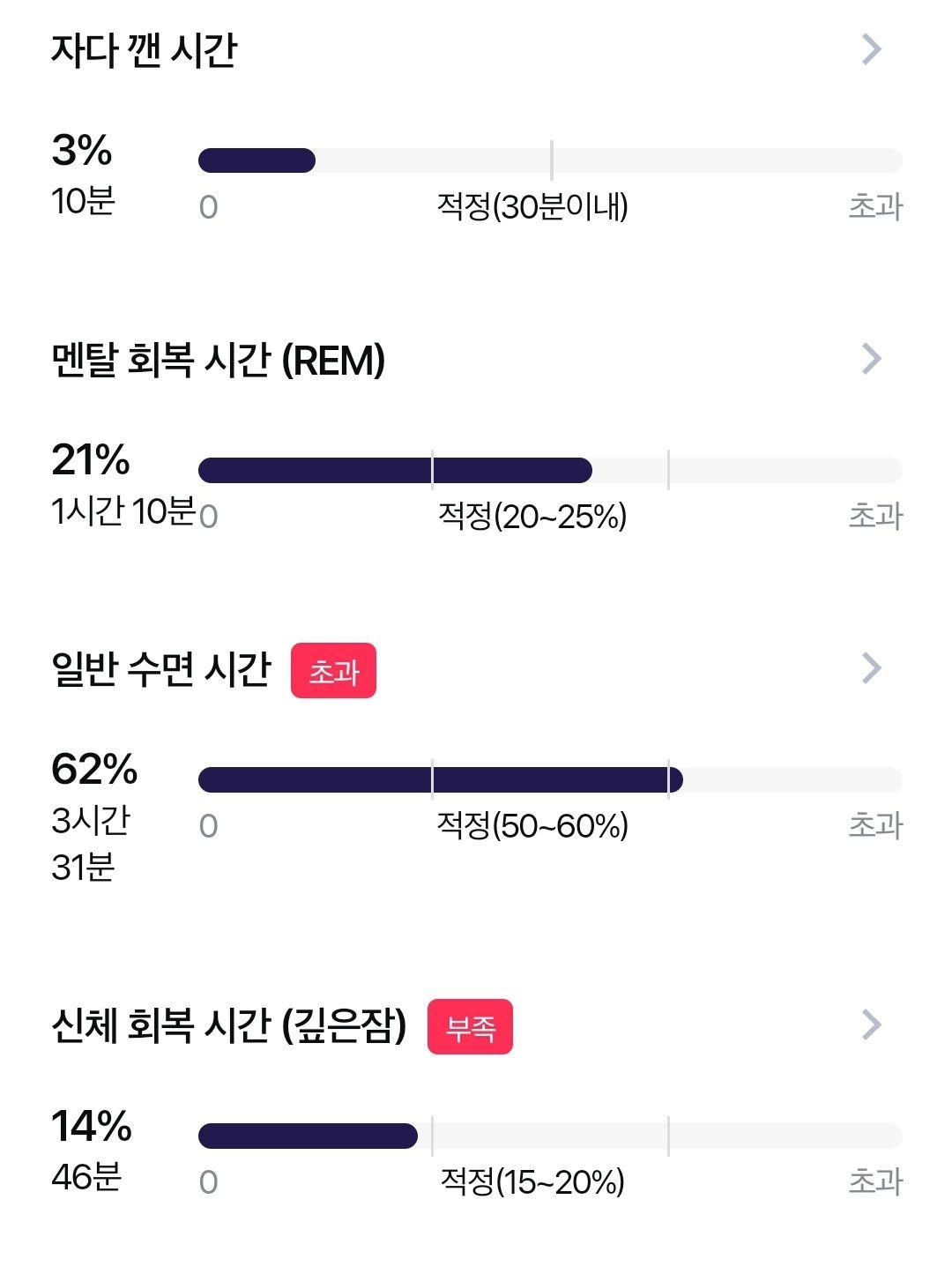The height and width of the screenshot is (1274, 952).
Task: Open 자다 깬 시간 details via chevron
Action: click(871, 49)
